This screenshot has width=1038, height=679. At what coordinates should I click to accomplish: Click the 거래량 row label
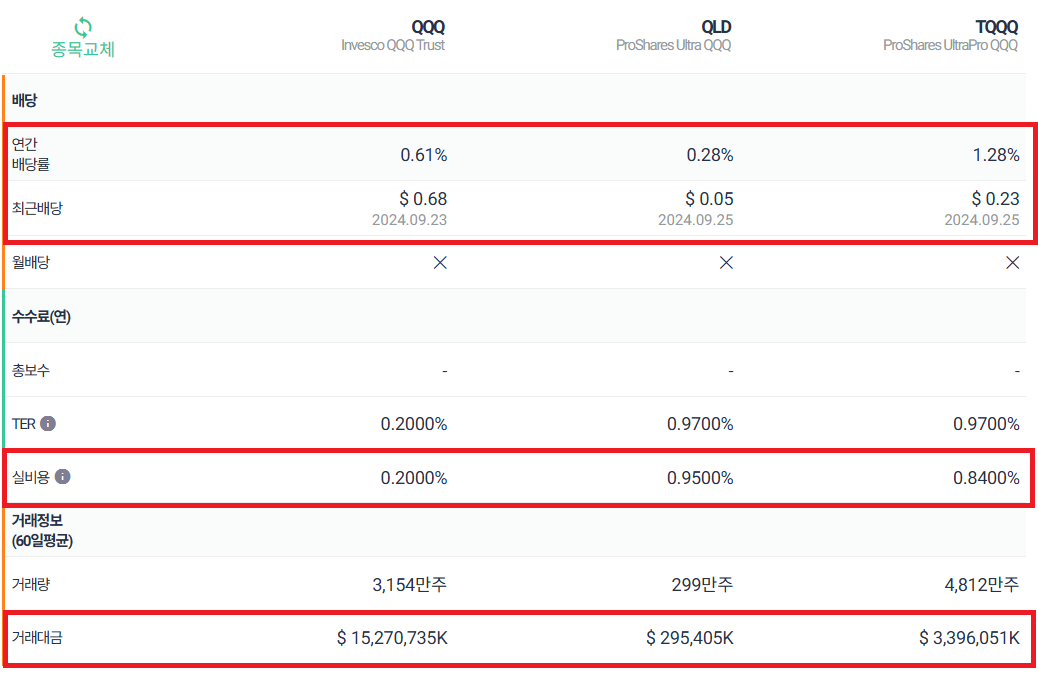pos(30,584)
